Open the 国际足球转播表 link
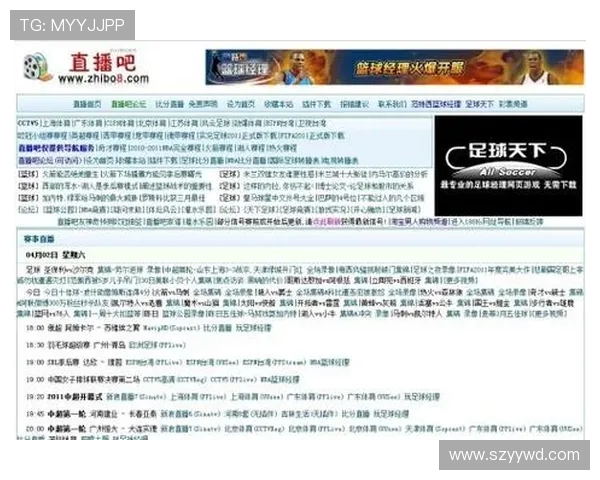 point(293,160)
